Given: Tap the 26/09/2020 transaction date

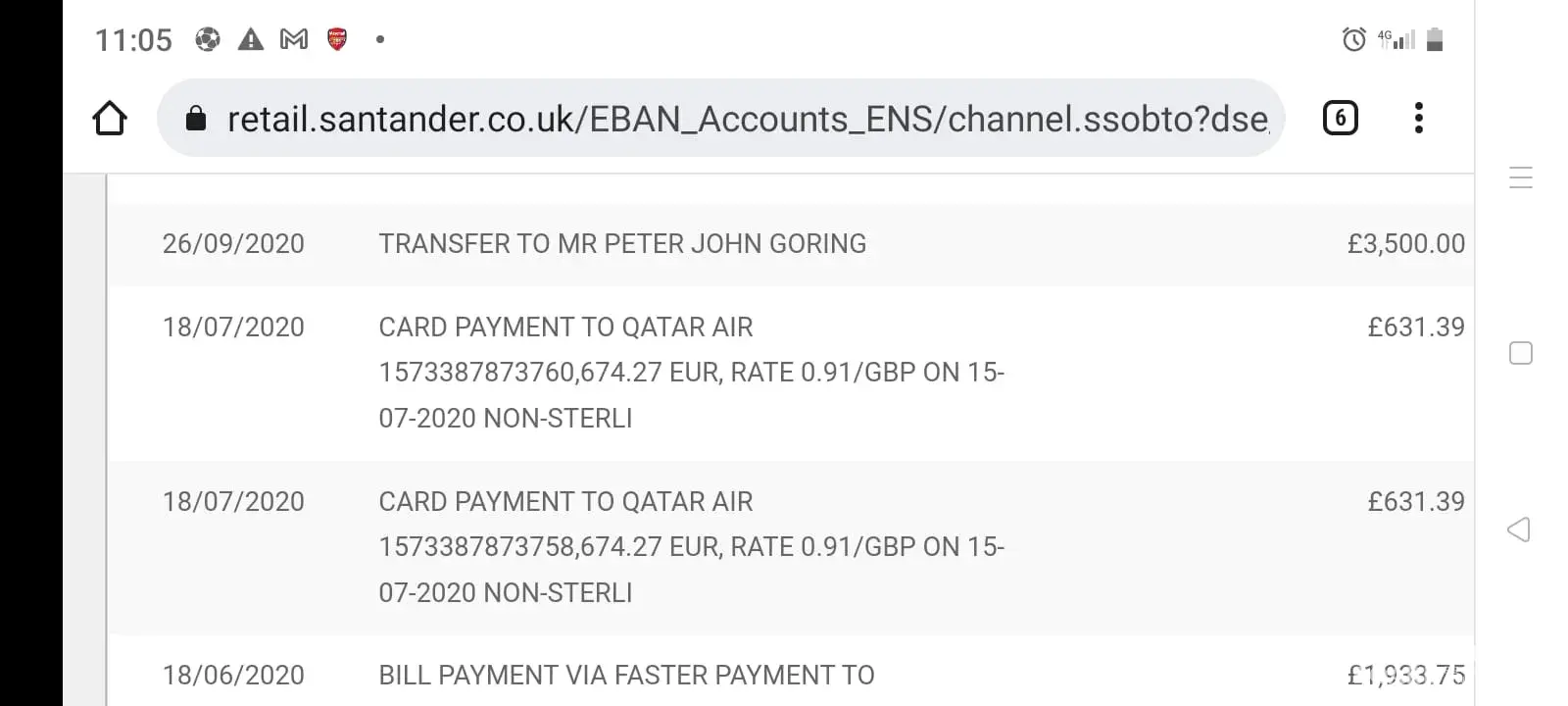Looking at the screenshot, I should (x=233, y=244).
